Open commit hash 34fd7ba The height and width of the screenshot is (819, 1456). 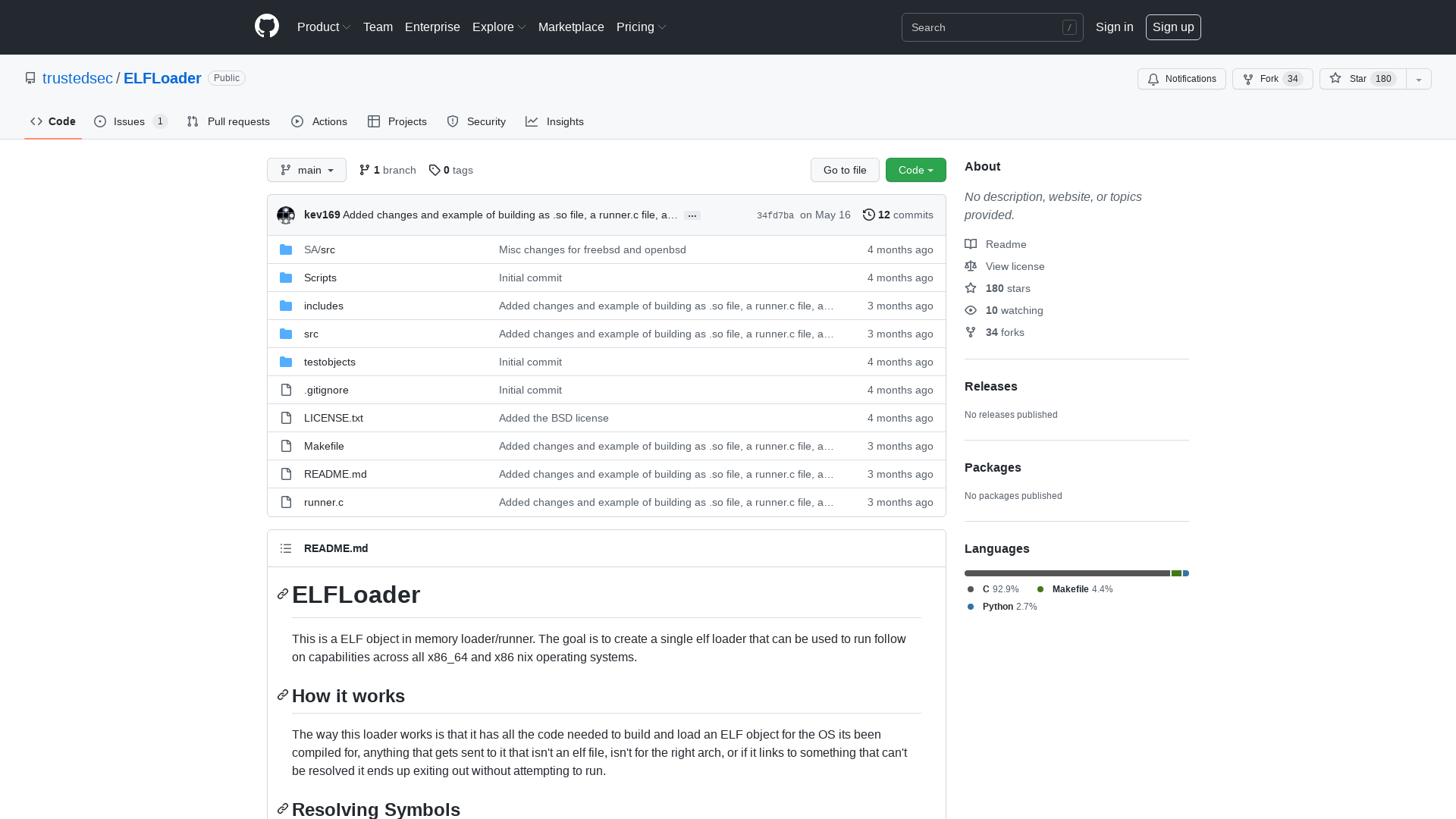775,215
